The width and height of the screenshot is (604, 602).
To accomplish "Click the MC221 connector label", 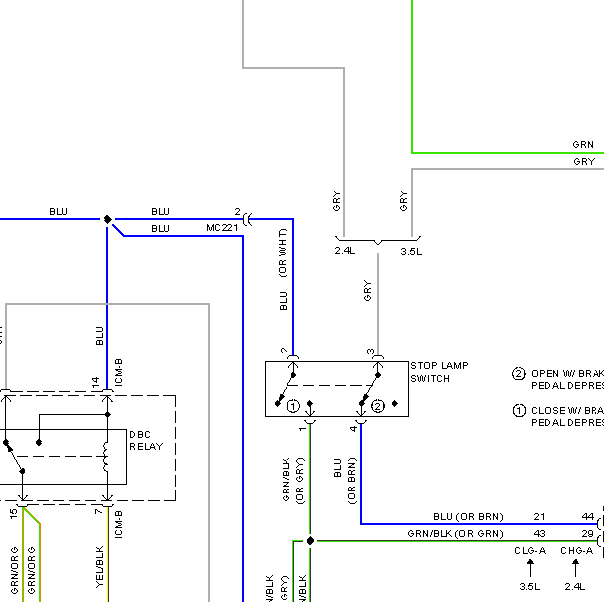I will [x=222, y=228].
